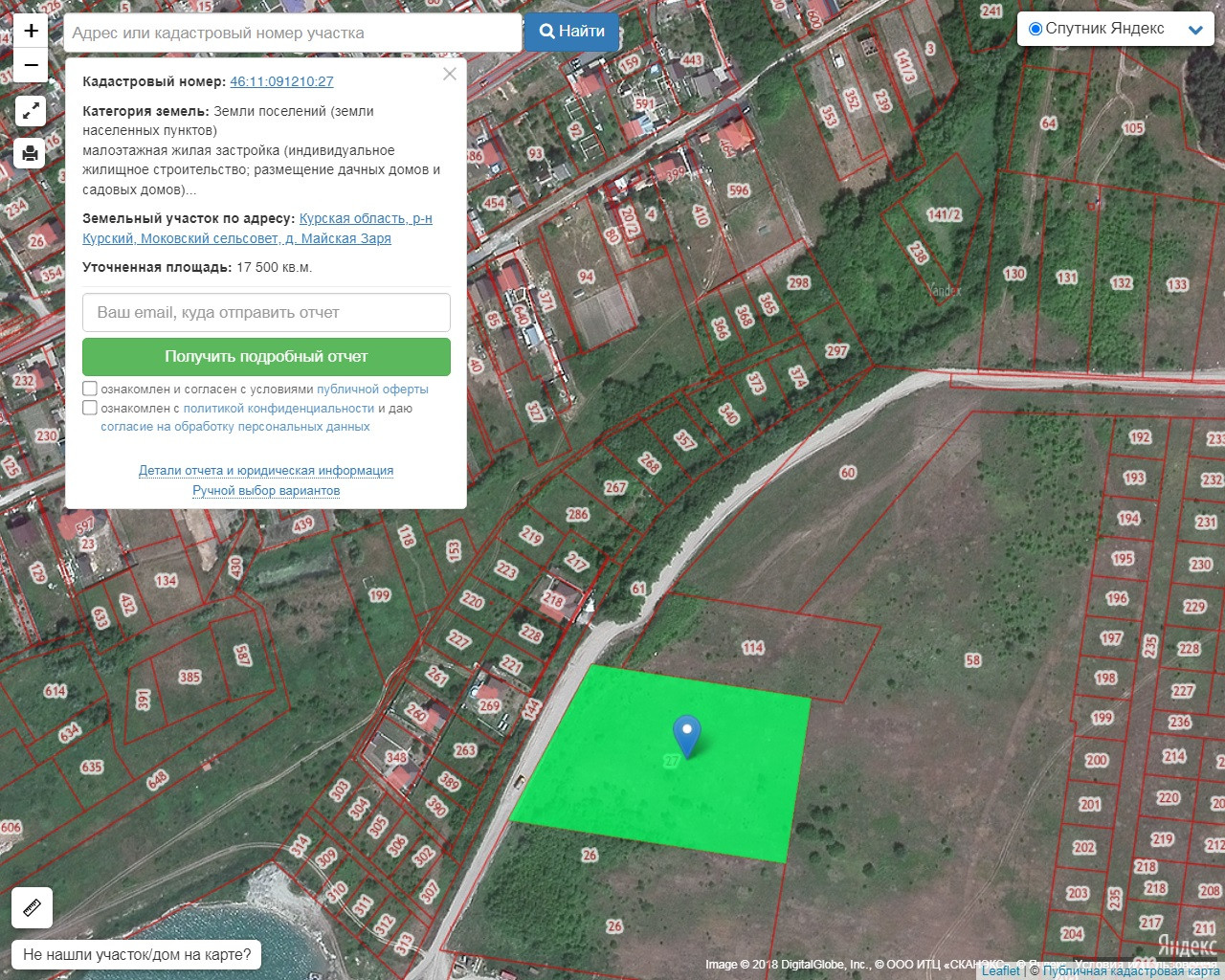This screenshot has width=1225, height=980.
Task: Focus the email input for report
Action: click(x=266, y=312)
